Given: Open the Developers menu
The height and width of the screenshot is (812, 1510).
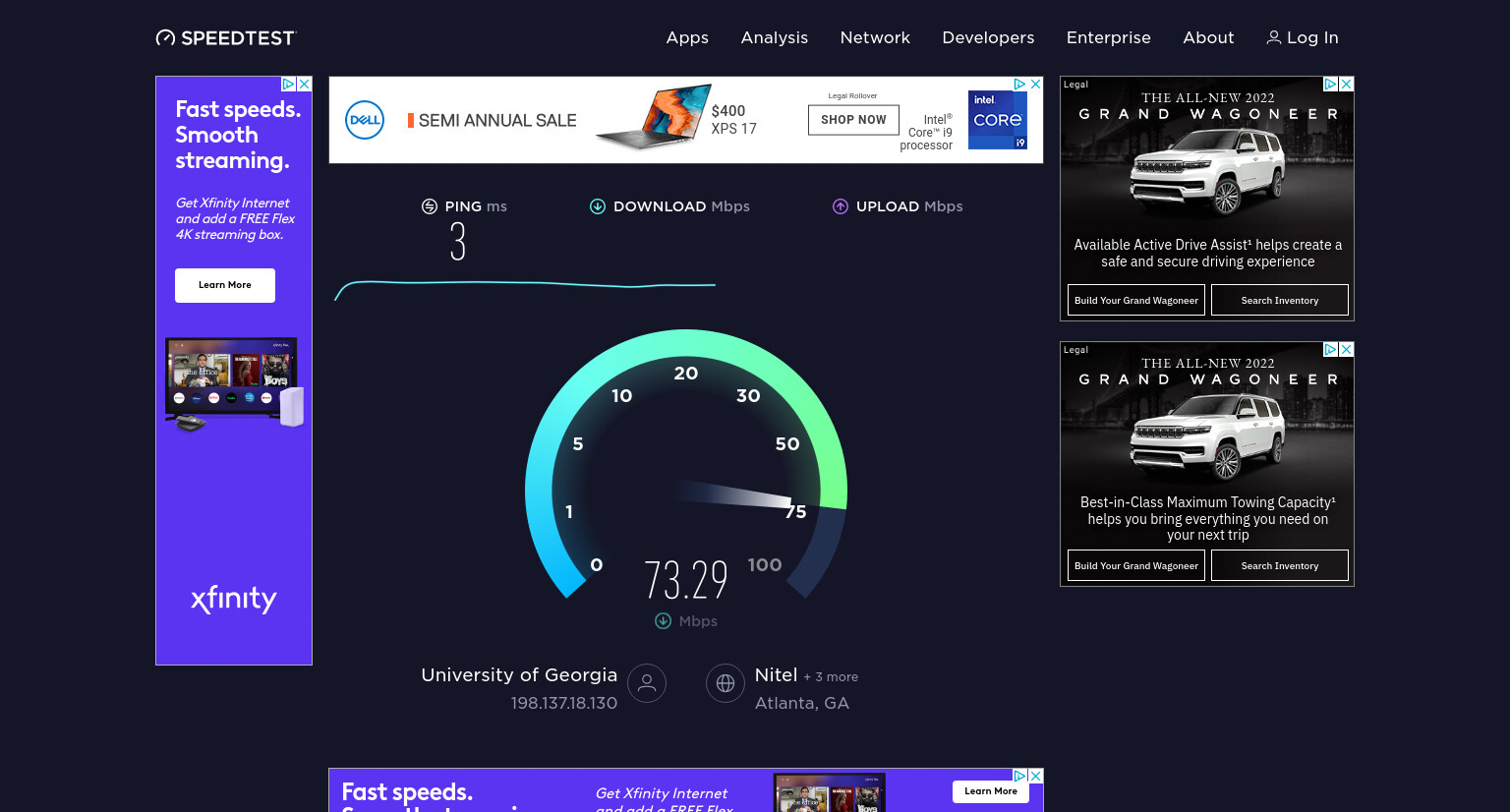Looking at the screenshot, I should click(988, 37).
